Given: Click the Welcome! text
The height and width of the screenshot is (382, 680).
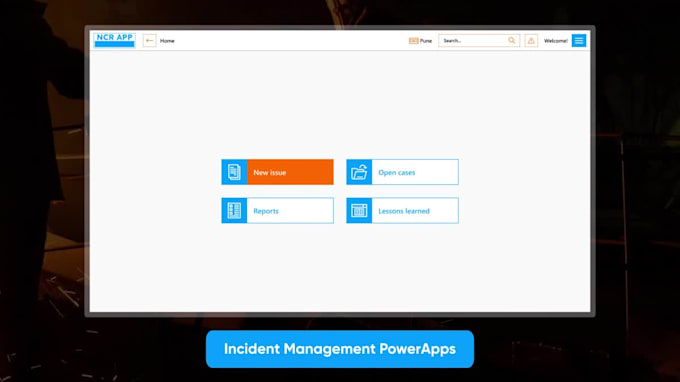Looking at the screenshot, I should 556,41.
